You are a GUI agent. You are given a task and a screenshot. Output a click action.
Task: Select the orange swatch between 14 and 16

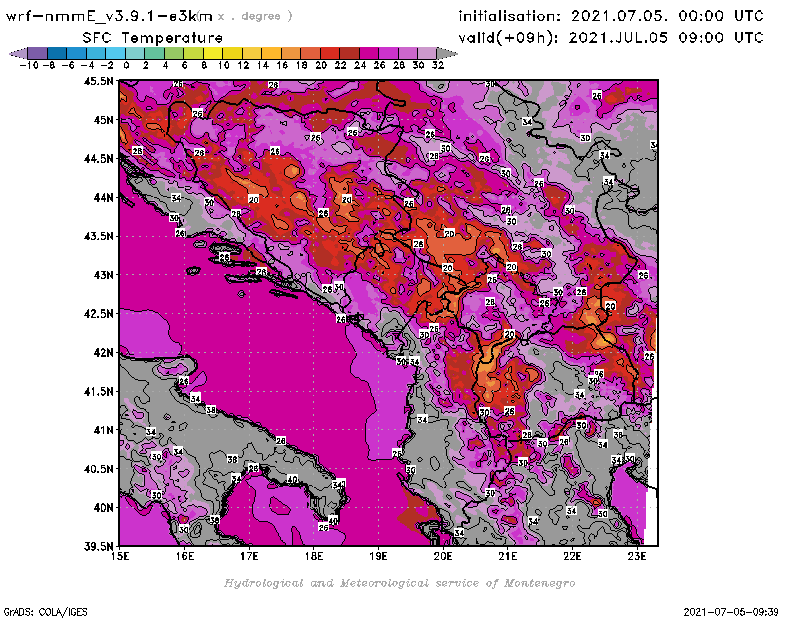pyautogui.click(x=271, y=53)
